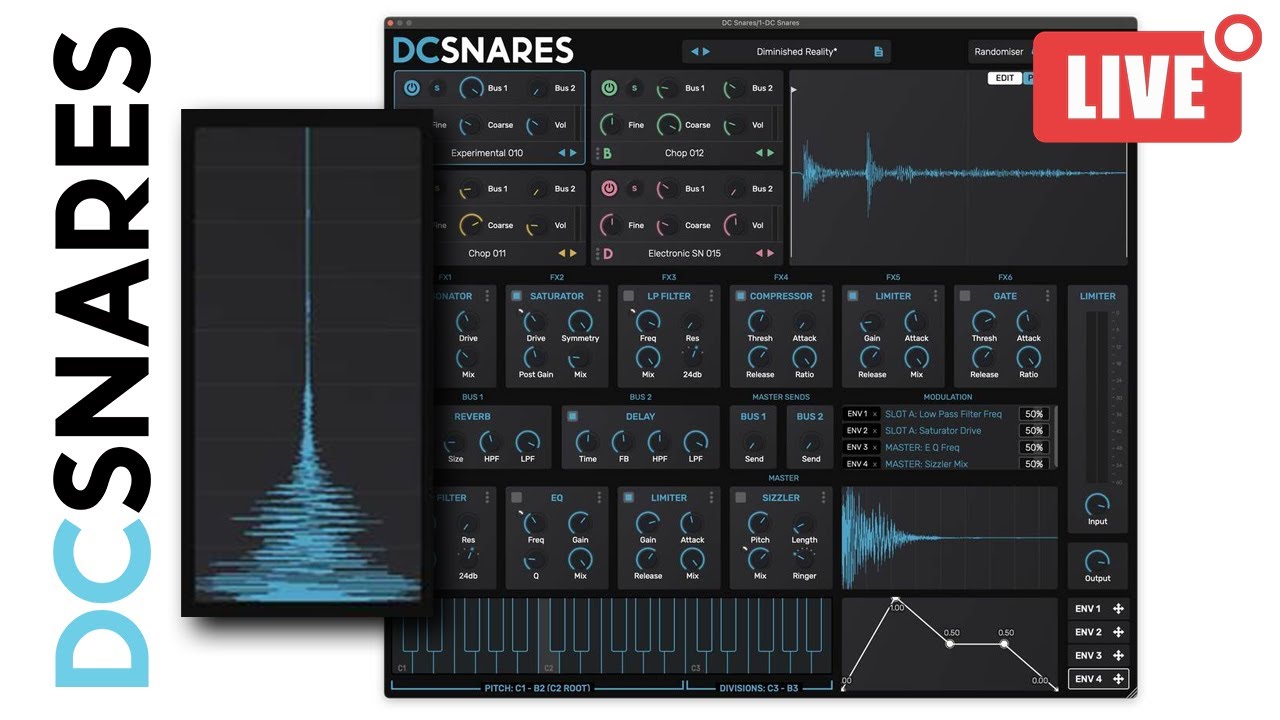Click the ENV 4 move crosshair icon

click(1118, 679)
